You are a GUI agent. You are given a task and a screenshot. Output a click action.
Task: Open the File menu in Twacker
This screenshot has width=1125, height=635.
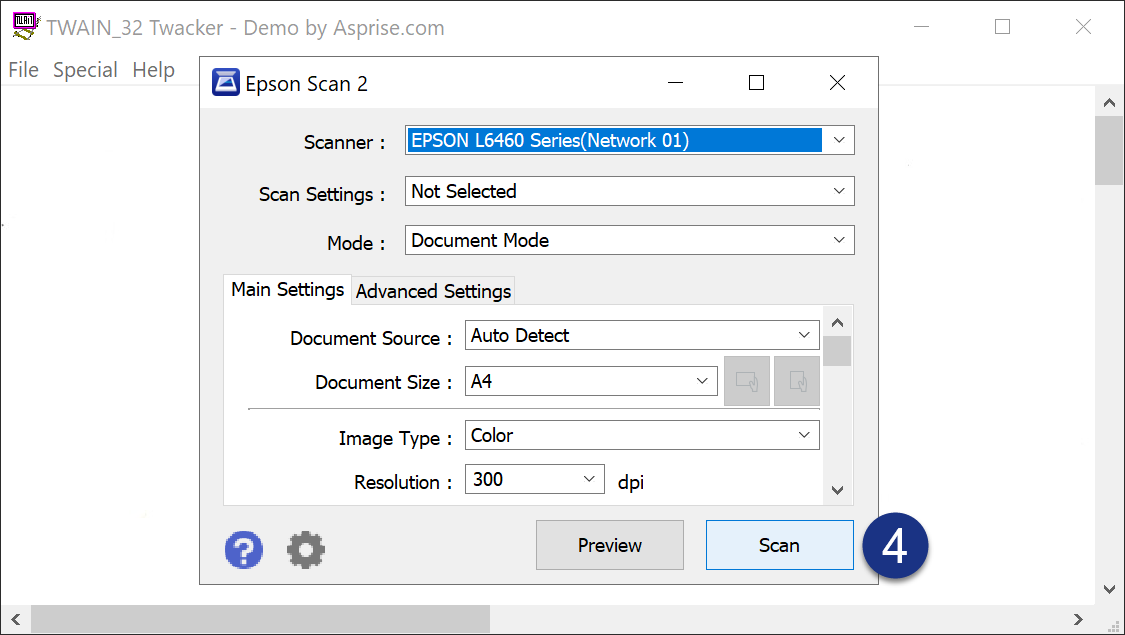(x=24, y=70)
